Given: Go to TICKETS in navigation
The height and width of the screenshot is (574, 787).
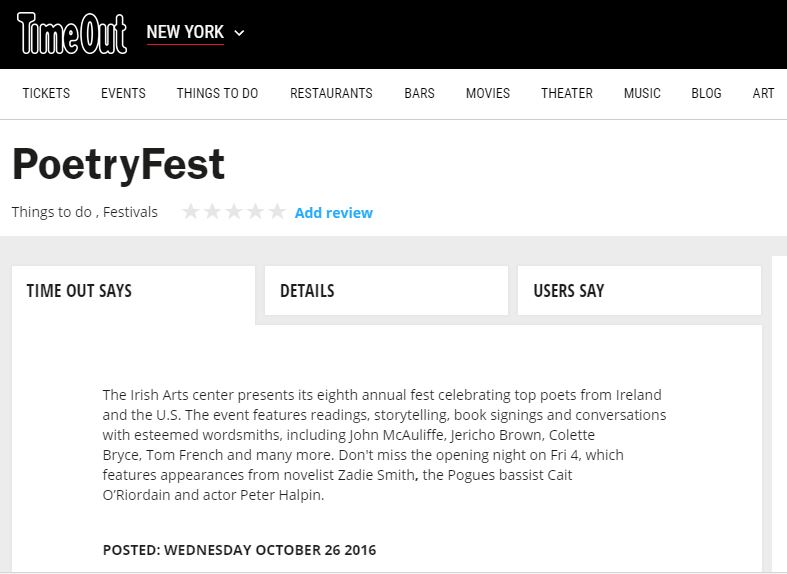Looking at the screenshot, I should [x=46, y=93].
